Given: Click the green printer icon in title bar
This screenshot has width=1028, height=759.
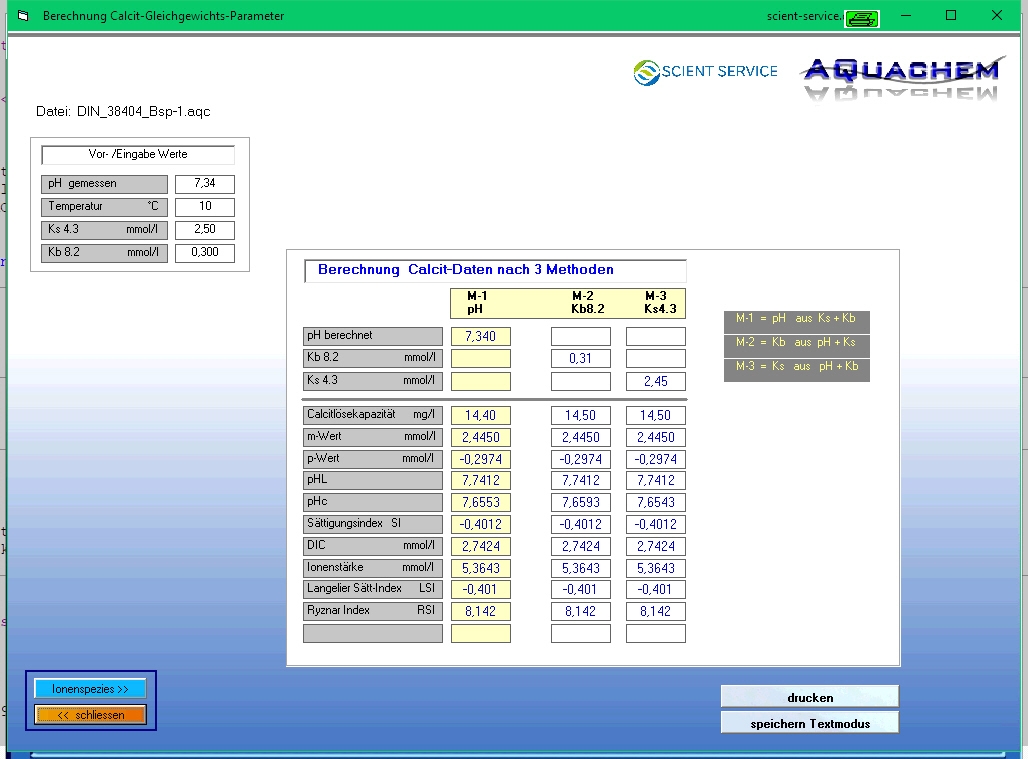Looking at the screenshot, I should [861, 18].
